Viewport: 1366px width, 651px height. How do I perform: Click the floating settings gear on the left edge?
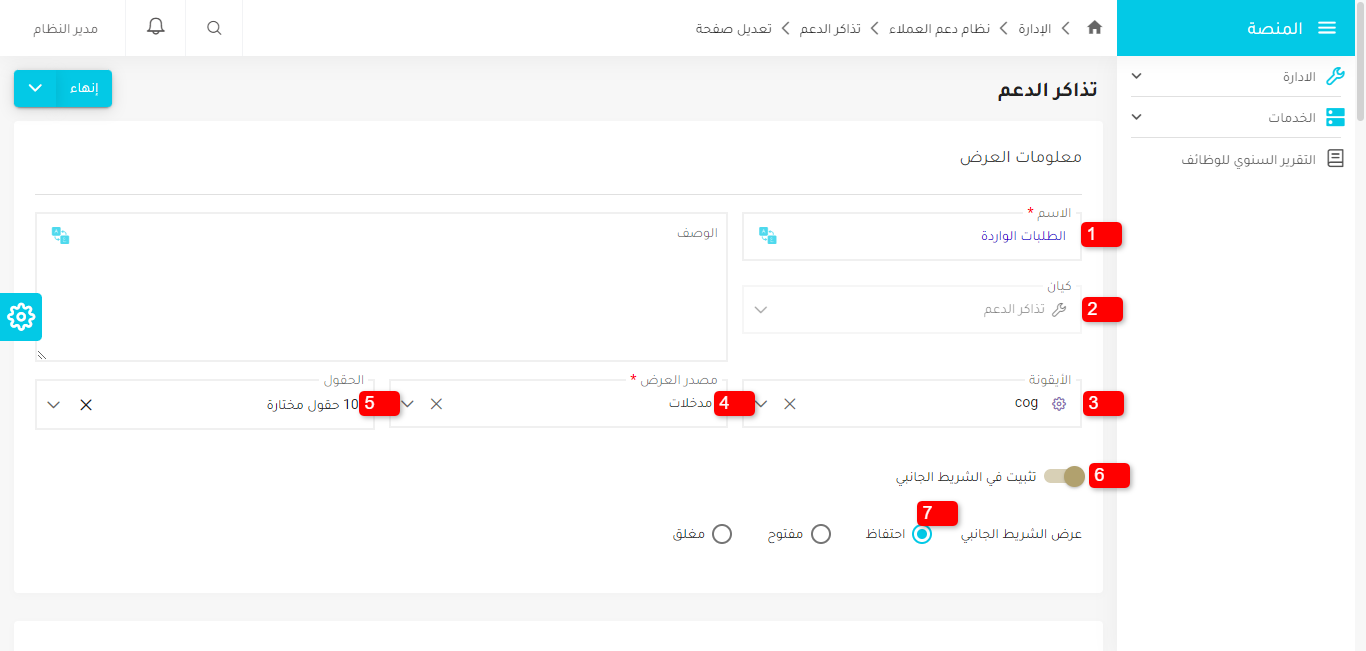click(x=19, y=317)
